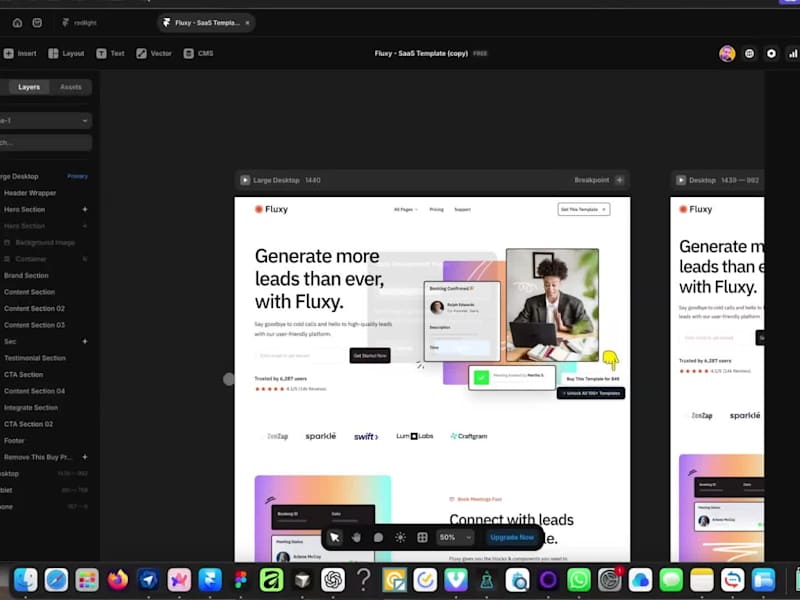This screenshot has height=600, width=800.
Task: Click the Support nav link
Action: coord(462,210)
